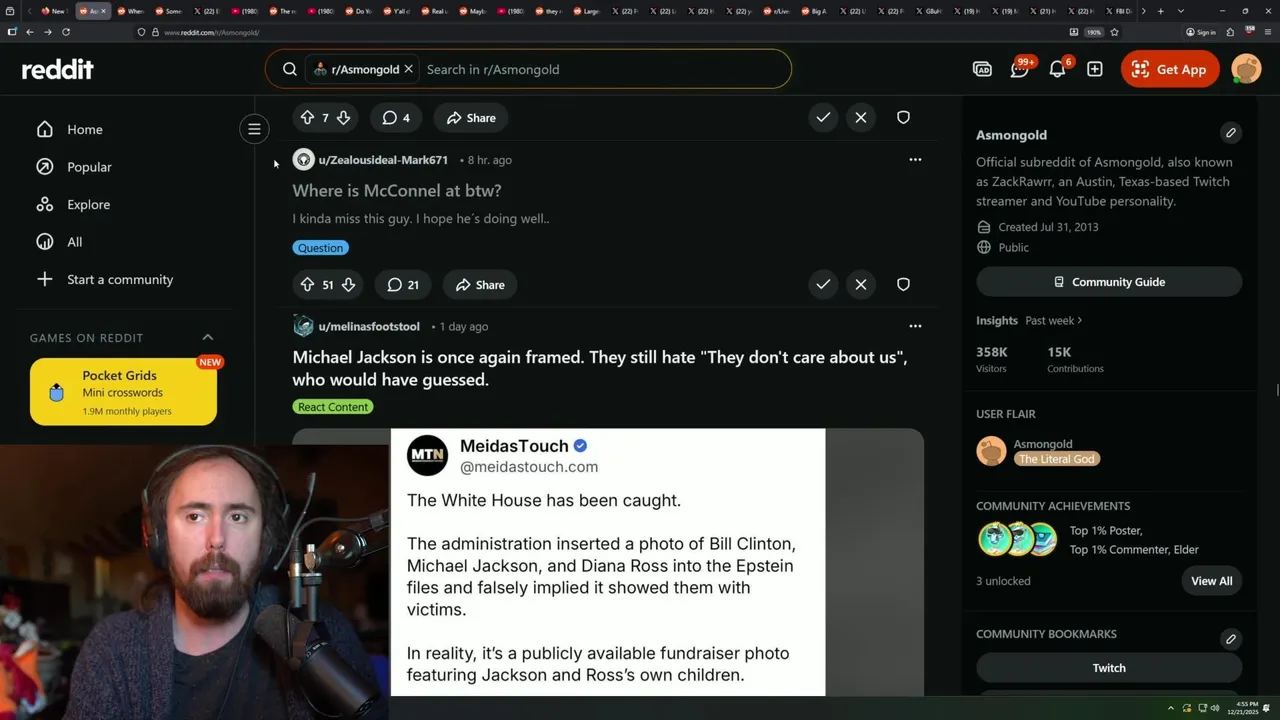Click the React Content flair tag
Image resolution: width=1280 pixels, height=720 pixels.
(x=333, y=407)
